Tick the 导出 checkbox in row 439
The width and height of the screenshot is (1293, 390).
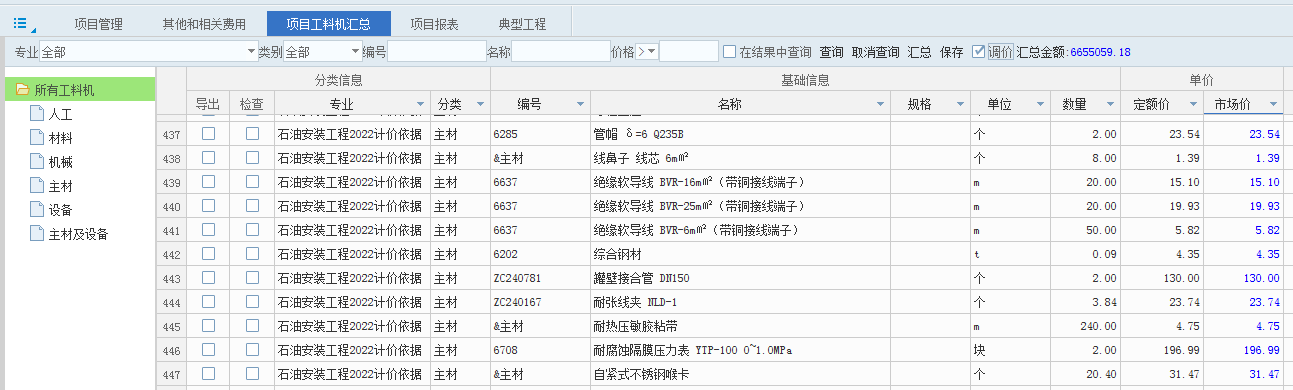(x=208, y=181)
